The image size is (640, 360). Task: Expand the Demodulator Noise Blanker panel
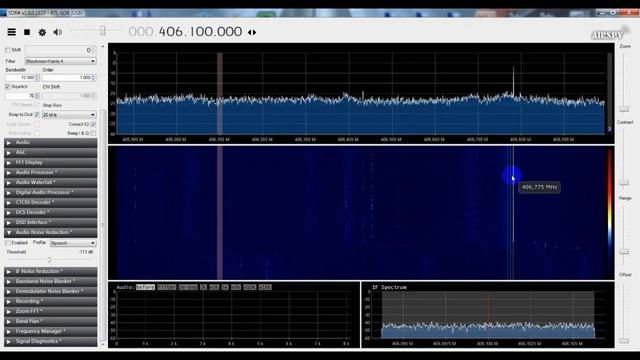[51, 291]
